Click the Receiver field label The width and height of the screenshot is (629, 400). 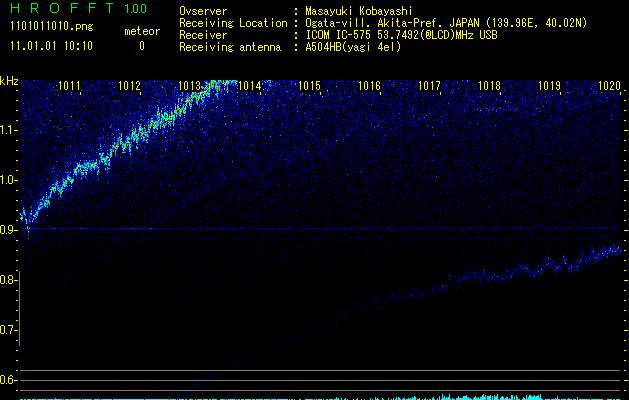pos(203,35)
